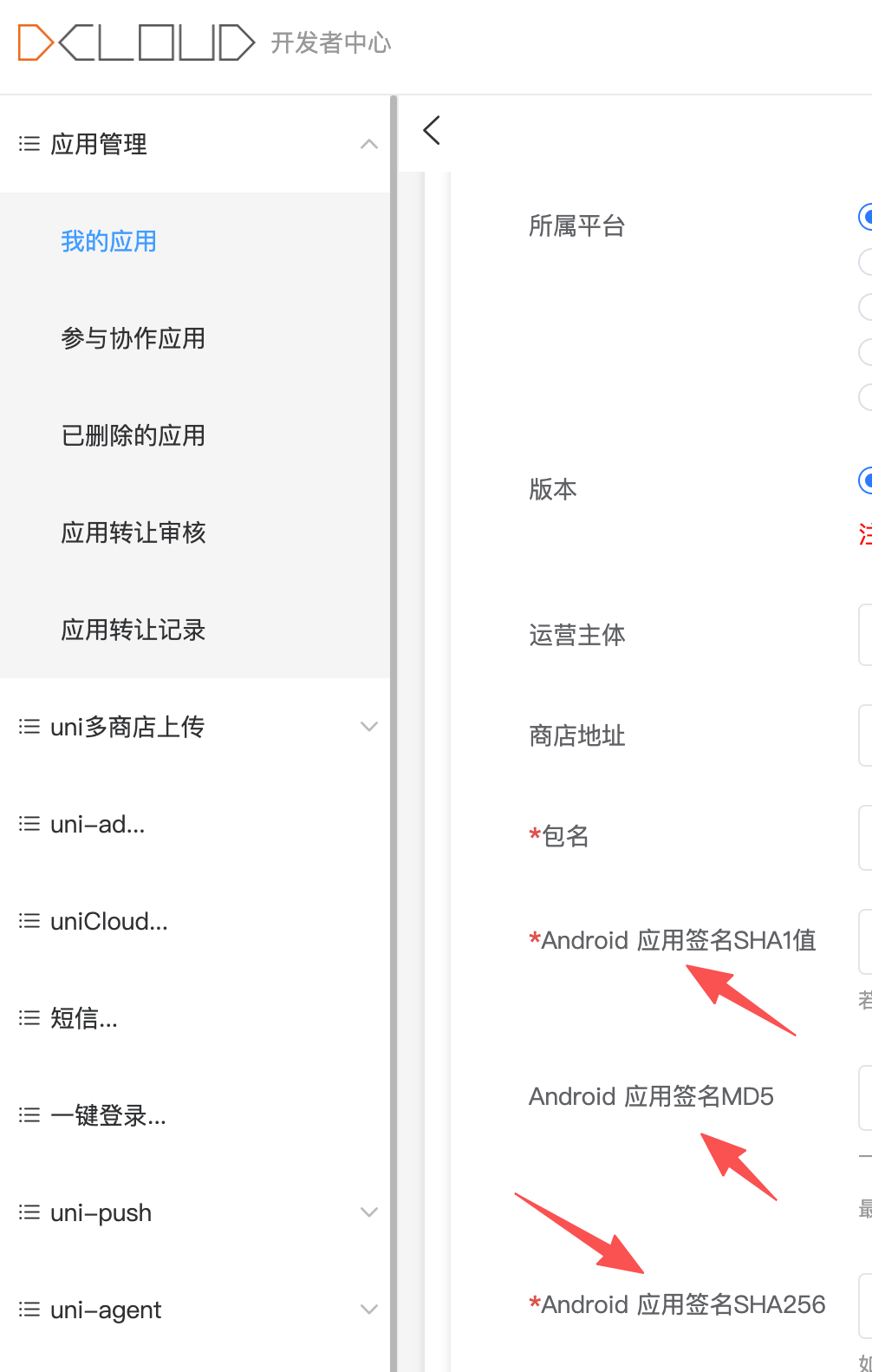Open 已删除的应用 menu item
872x1372 pixels.
[133, 435]
